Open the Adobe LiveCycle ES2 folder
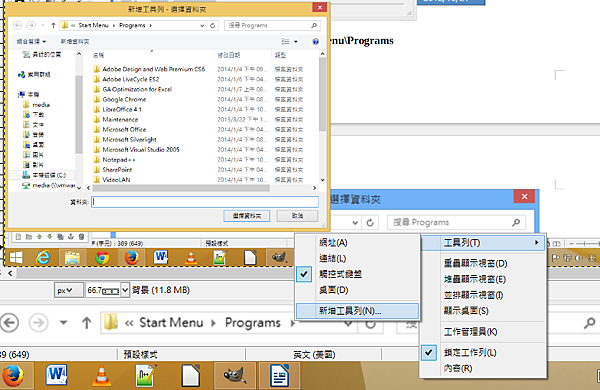 [130, 79]
